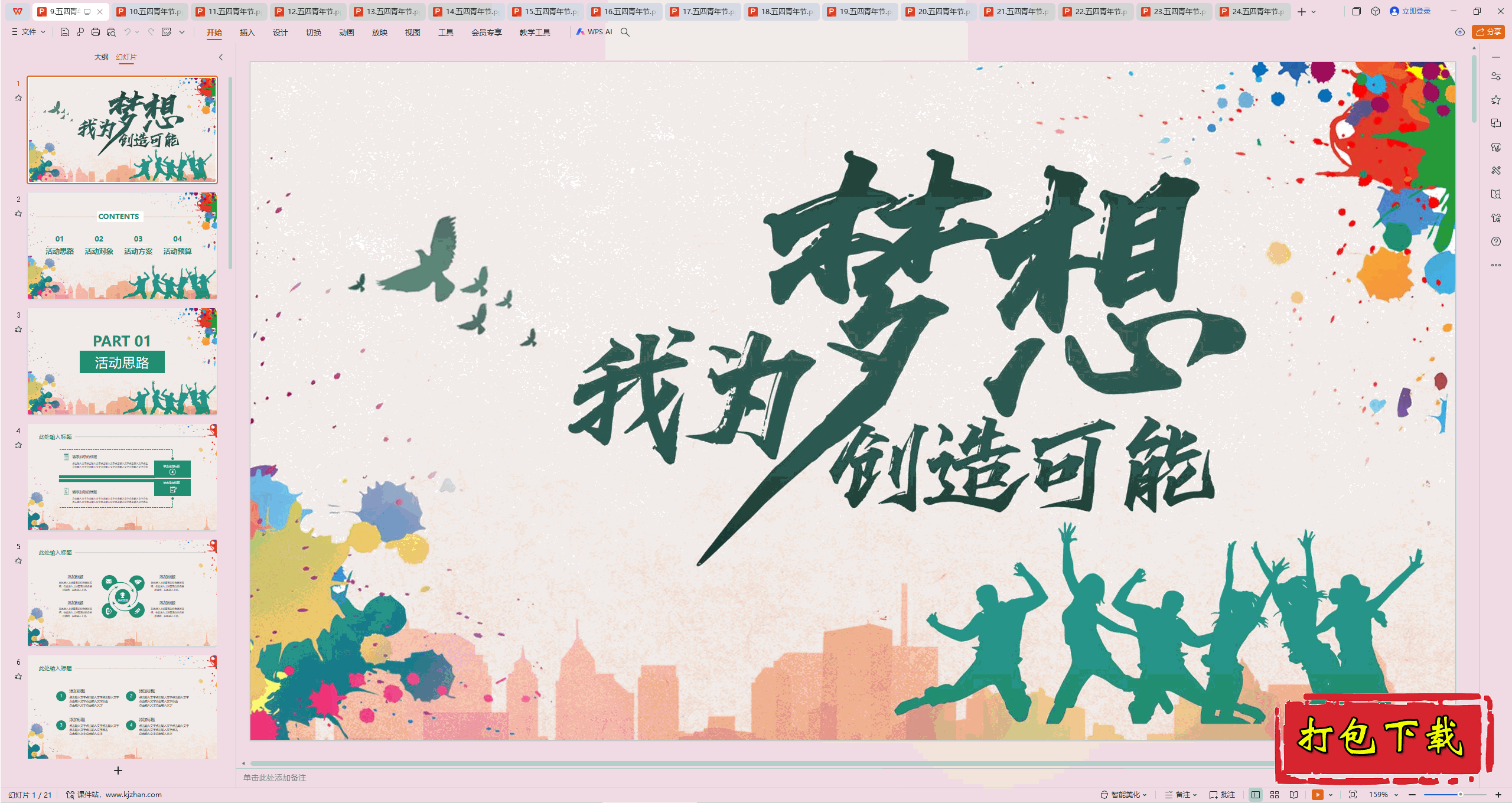Open the object properties sliders icon in sidebar
The height and width of the screenshot is (803, 1512).
point(1496,76)
